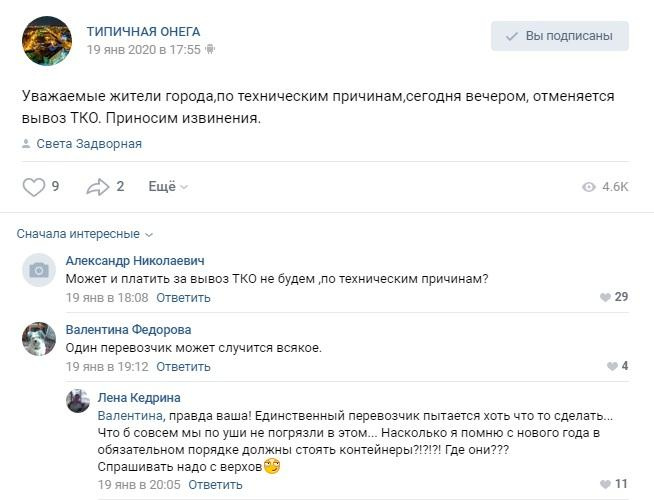Toggle the Вы подписаны subscription button

click(559, 37)
